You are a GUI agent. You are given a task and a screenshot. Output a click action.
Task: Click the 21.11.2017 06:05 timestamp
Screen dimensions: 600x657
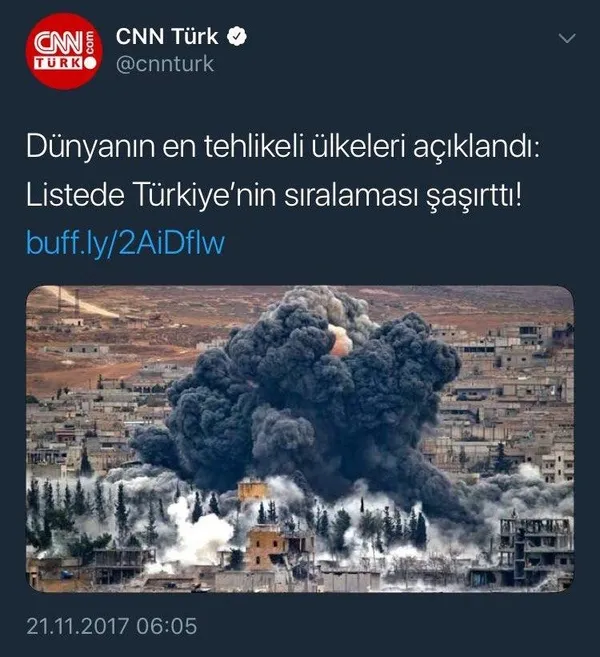click(111, 626)
